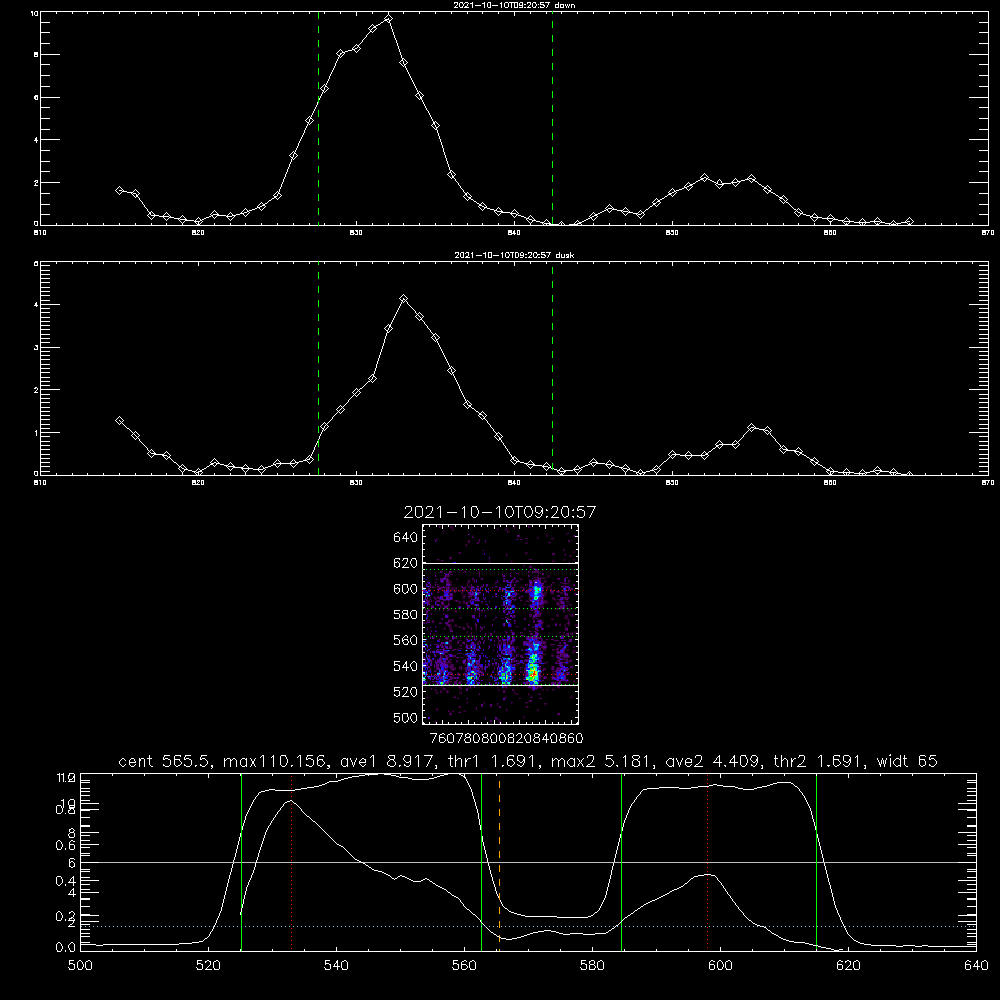Click the right green dashed line in dawn plot
The width and height of the screenshot is (1000, 1000).
pyautogui.click(x=552, y=118)
